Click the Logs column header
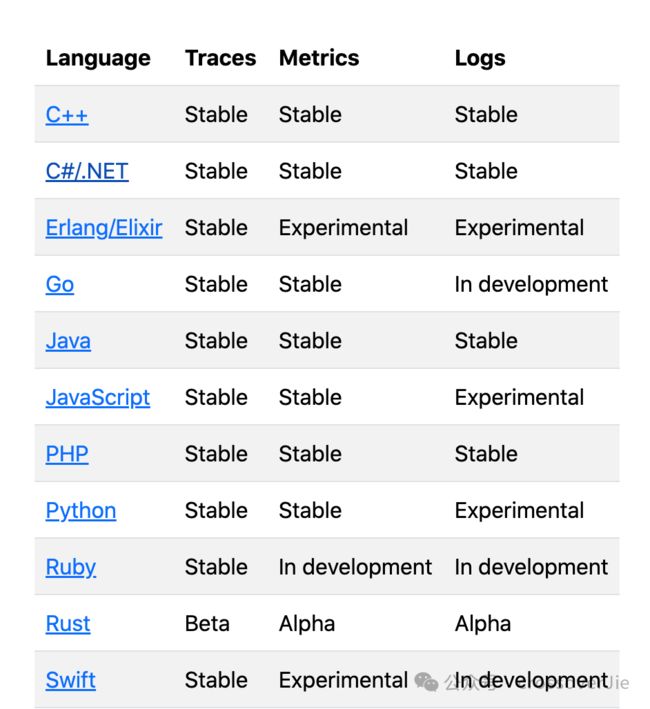This screenshot has height=709, width=650. click(480, 58)
